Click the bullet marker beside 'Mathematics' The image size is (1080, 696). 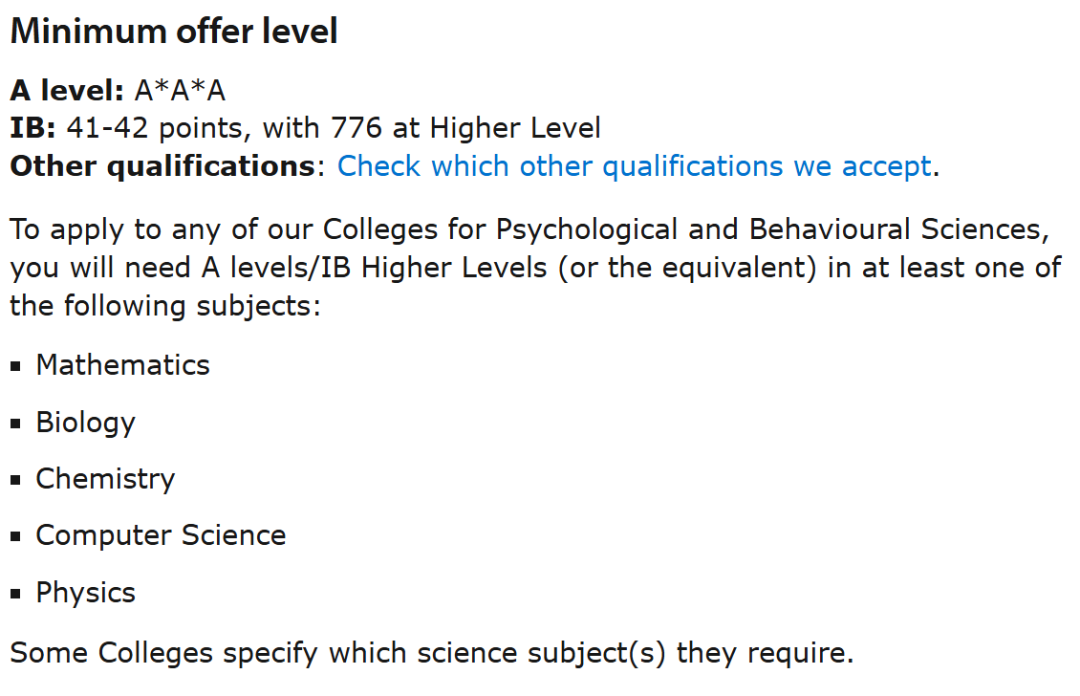tap(17, 367)
